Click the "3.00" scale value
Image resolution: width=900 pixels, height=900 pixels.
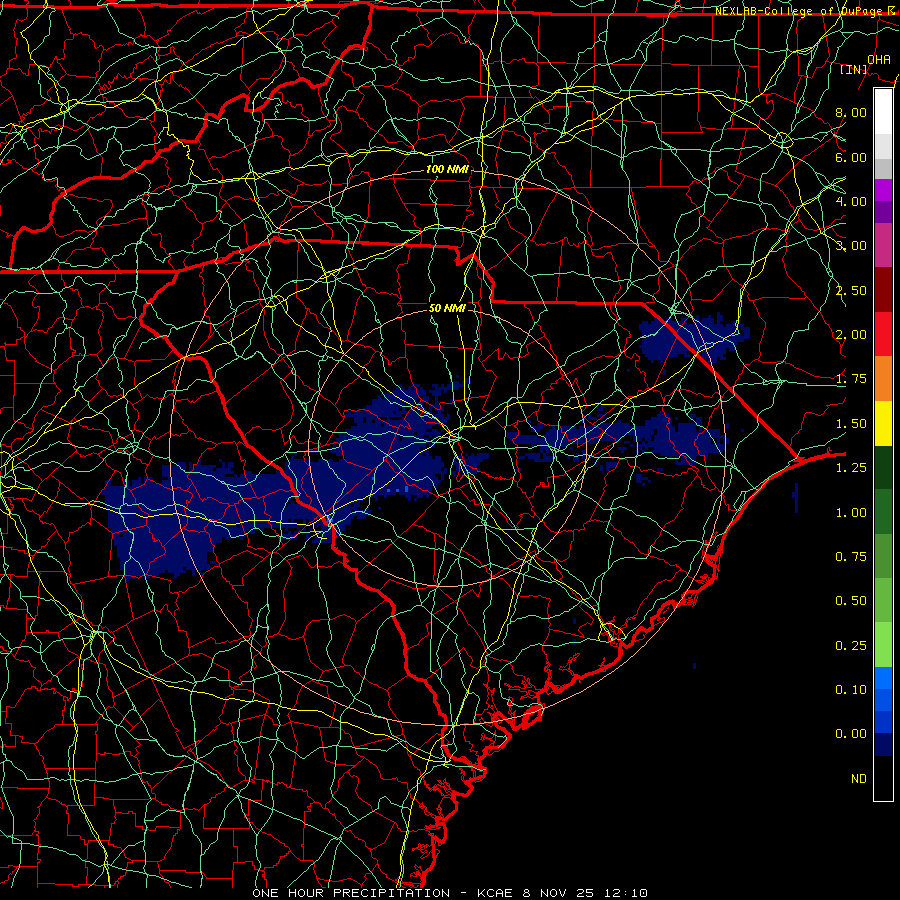click(851, 245)
